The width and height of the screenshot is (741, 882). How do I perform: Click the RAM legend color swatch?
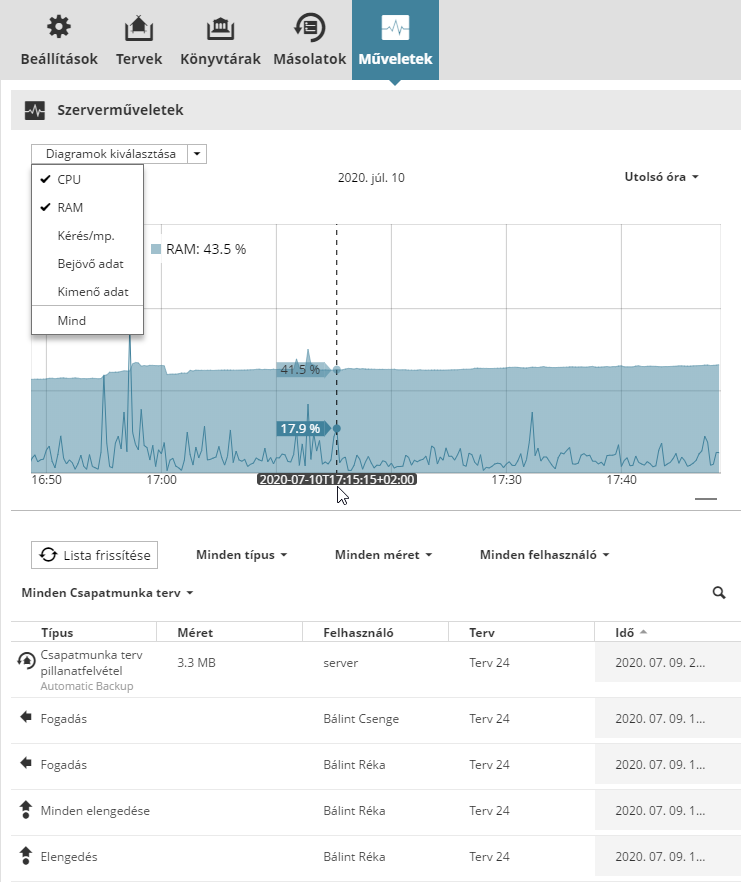pyautogui.click(x=156, y=249)
